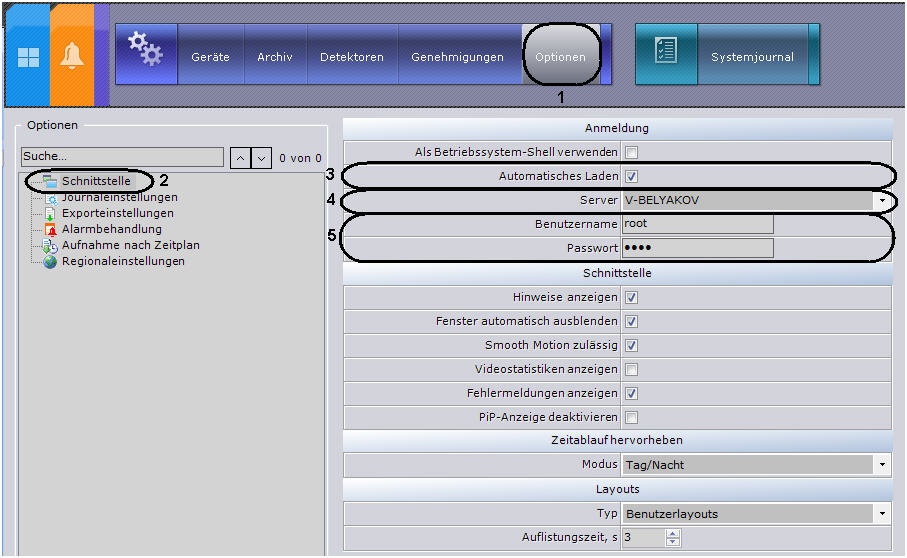
Task: Select Aufnahme nach Zeitplan item
Action: (131, 245)
